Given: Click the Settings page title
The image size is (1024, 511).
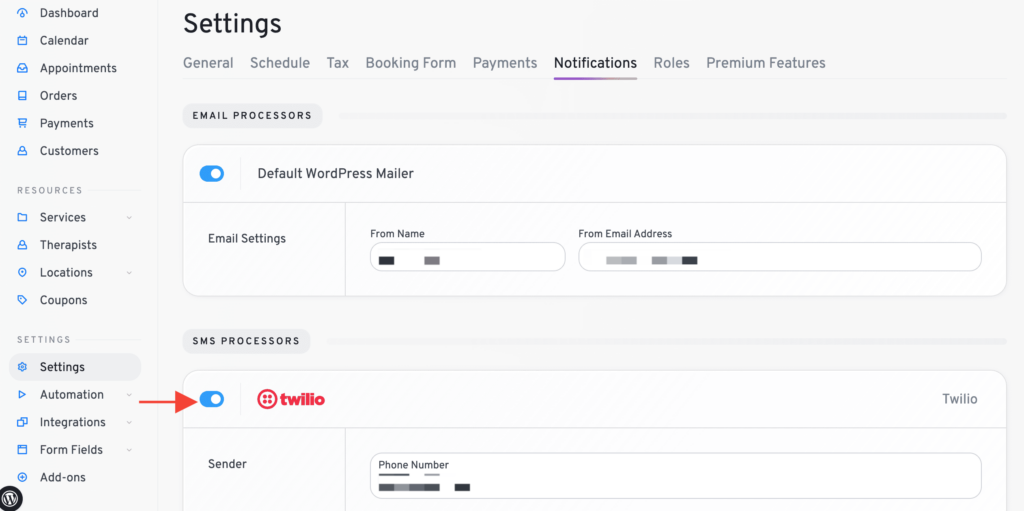Looking at the screenshot, I should pos(232,24).
